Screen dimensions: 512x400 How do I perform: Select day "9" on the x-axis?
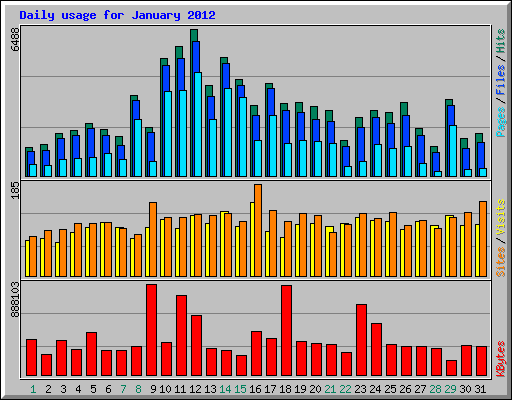click(153, 389)
